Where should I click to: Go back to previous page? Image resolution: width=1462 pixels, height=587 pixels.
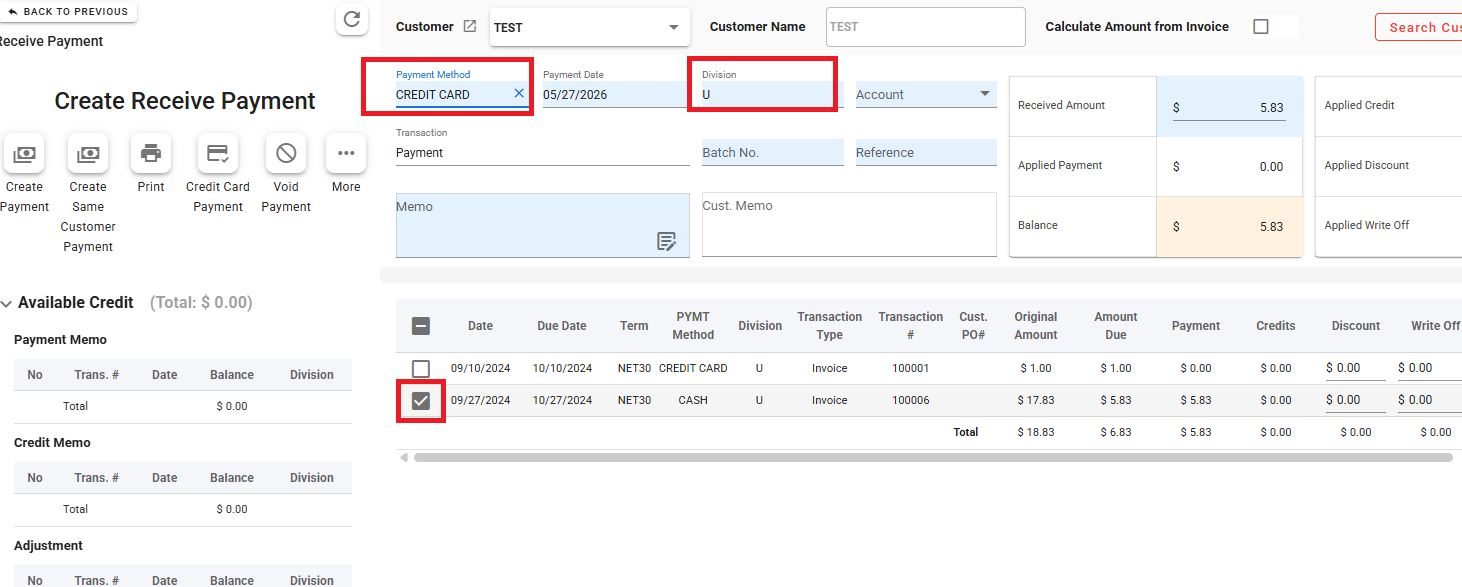click(69, 11)
